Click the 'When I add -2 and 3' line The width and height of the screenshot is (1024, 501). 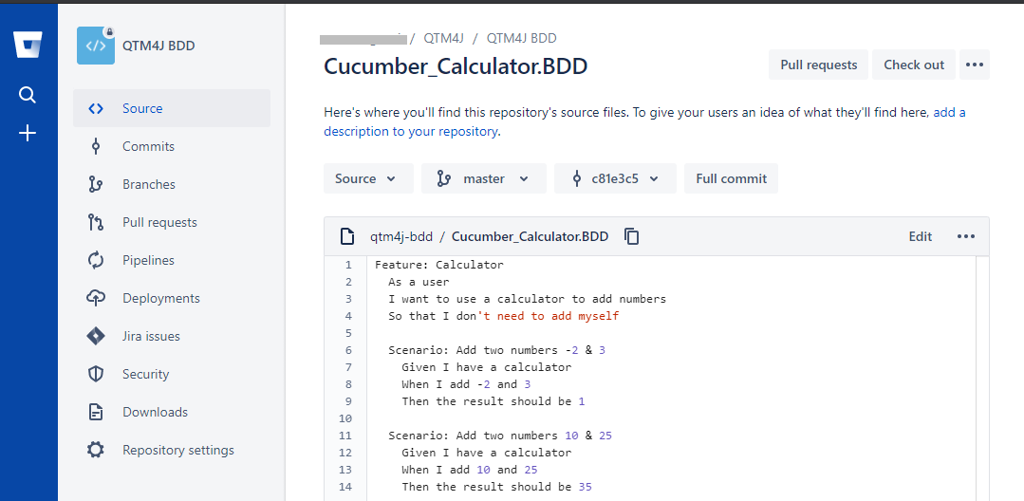tap(466, 384)
